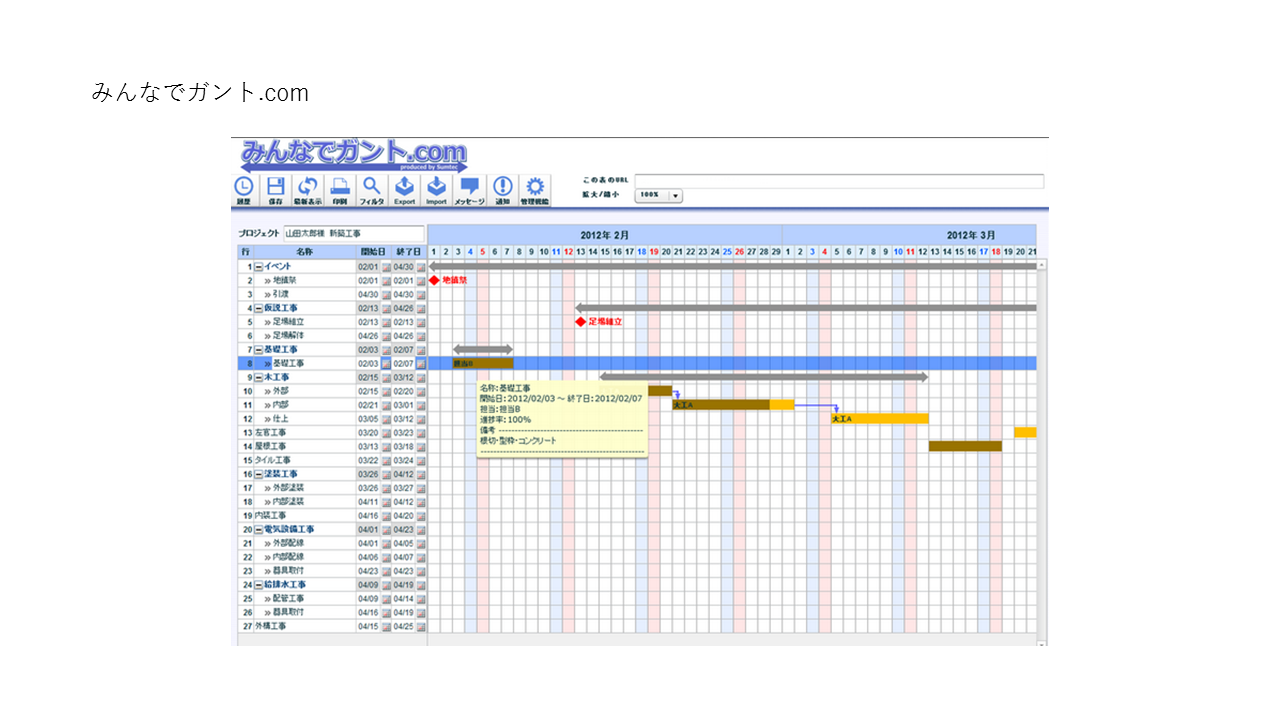The height and width of the screenshot is (720, 1280).
Task: Open end date calendar icon for row 8
Action: tap(421, 364)
